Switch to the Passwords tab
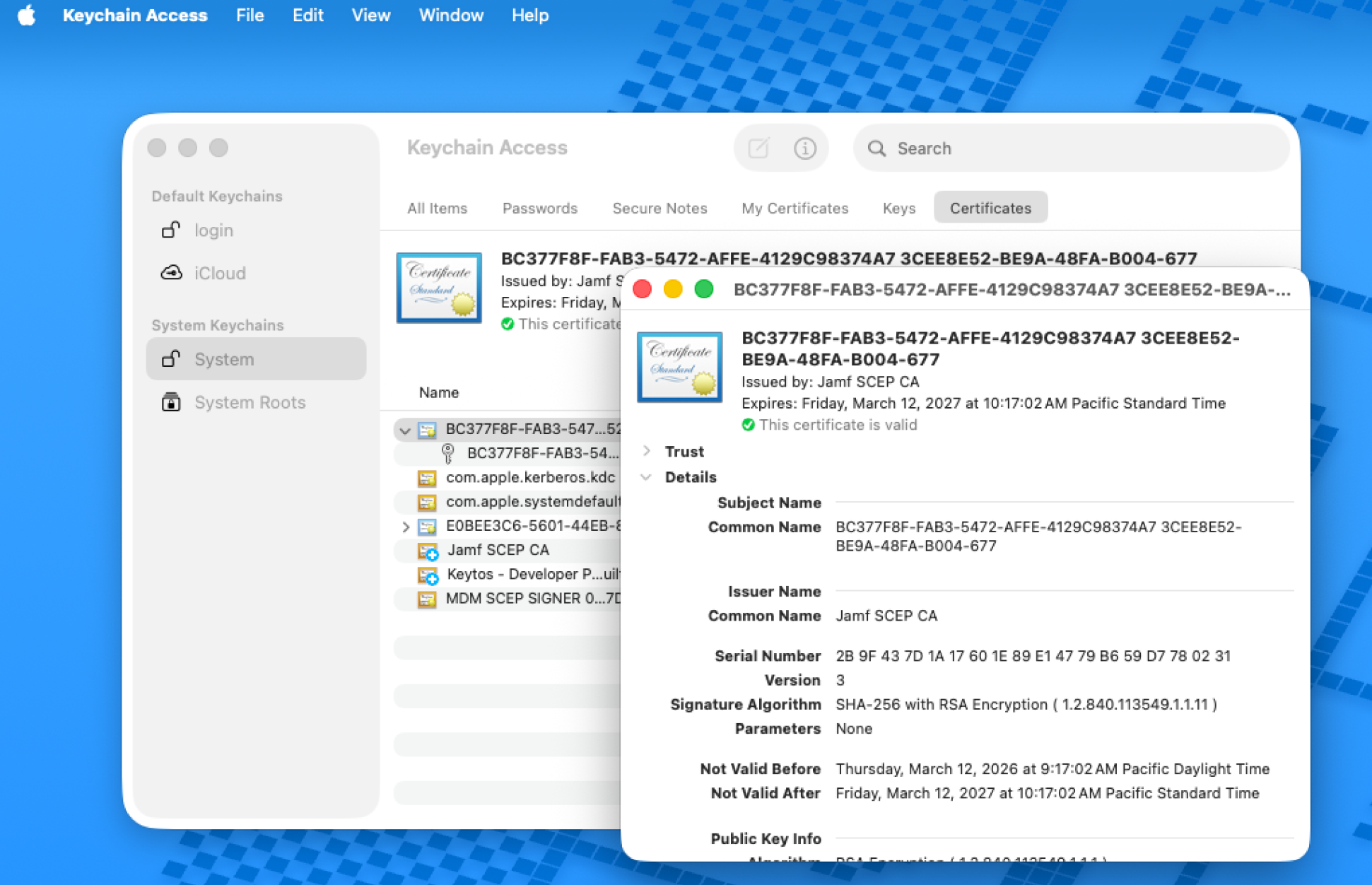This screenshot has height=885, width=1372. coord(539,208)
